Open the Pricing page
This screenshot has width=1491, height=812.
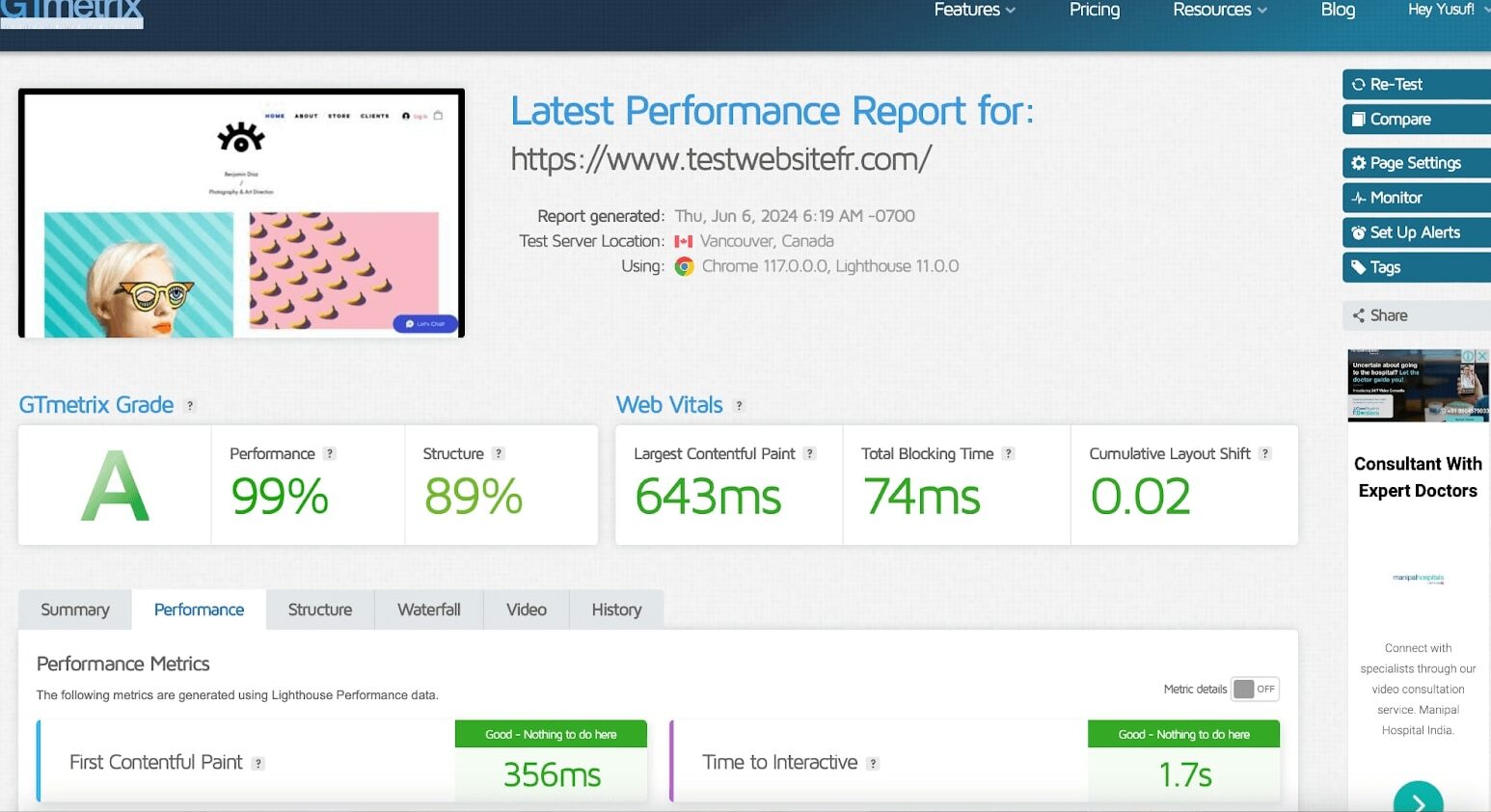[x=1095, y=10]
